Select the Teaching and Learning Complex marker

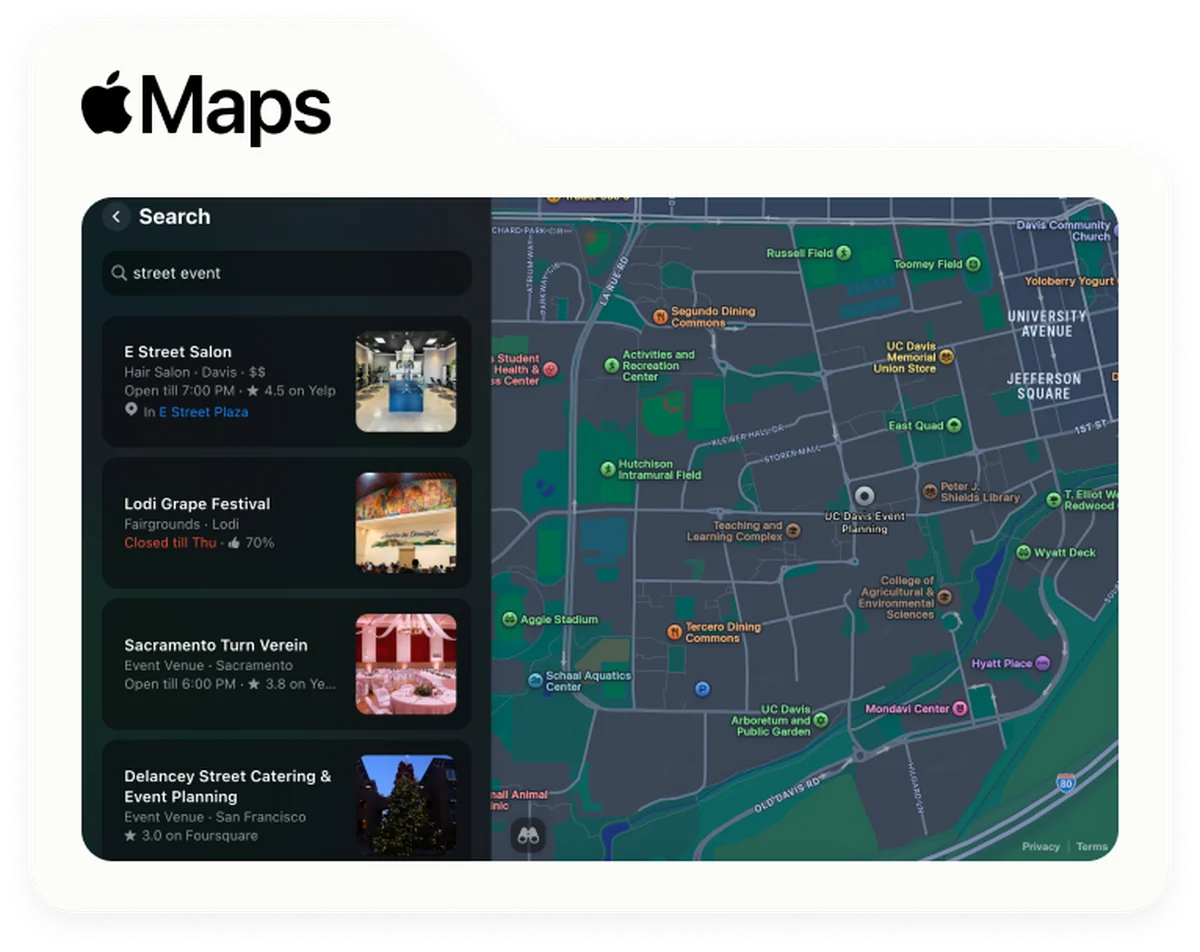coord(793,530)
